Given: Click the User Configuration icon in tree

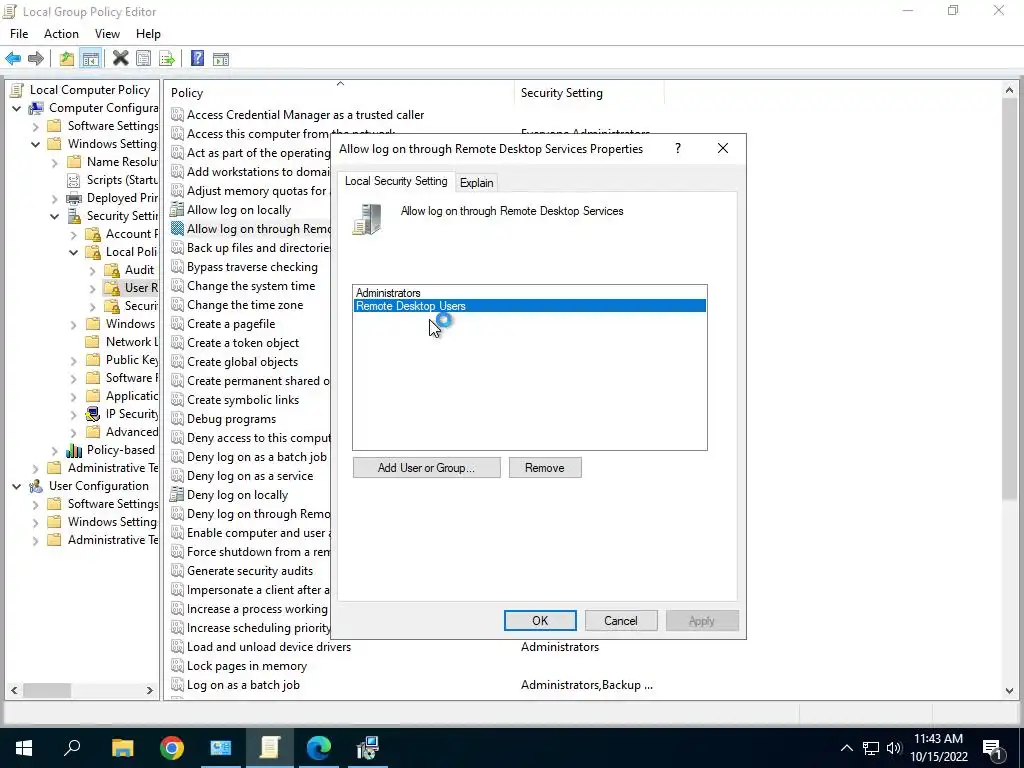Looking at the screenshot, I should pyautogui.click(x=36, y=486).
